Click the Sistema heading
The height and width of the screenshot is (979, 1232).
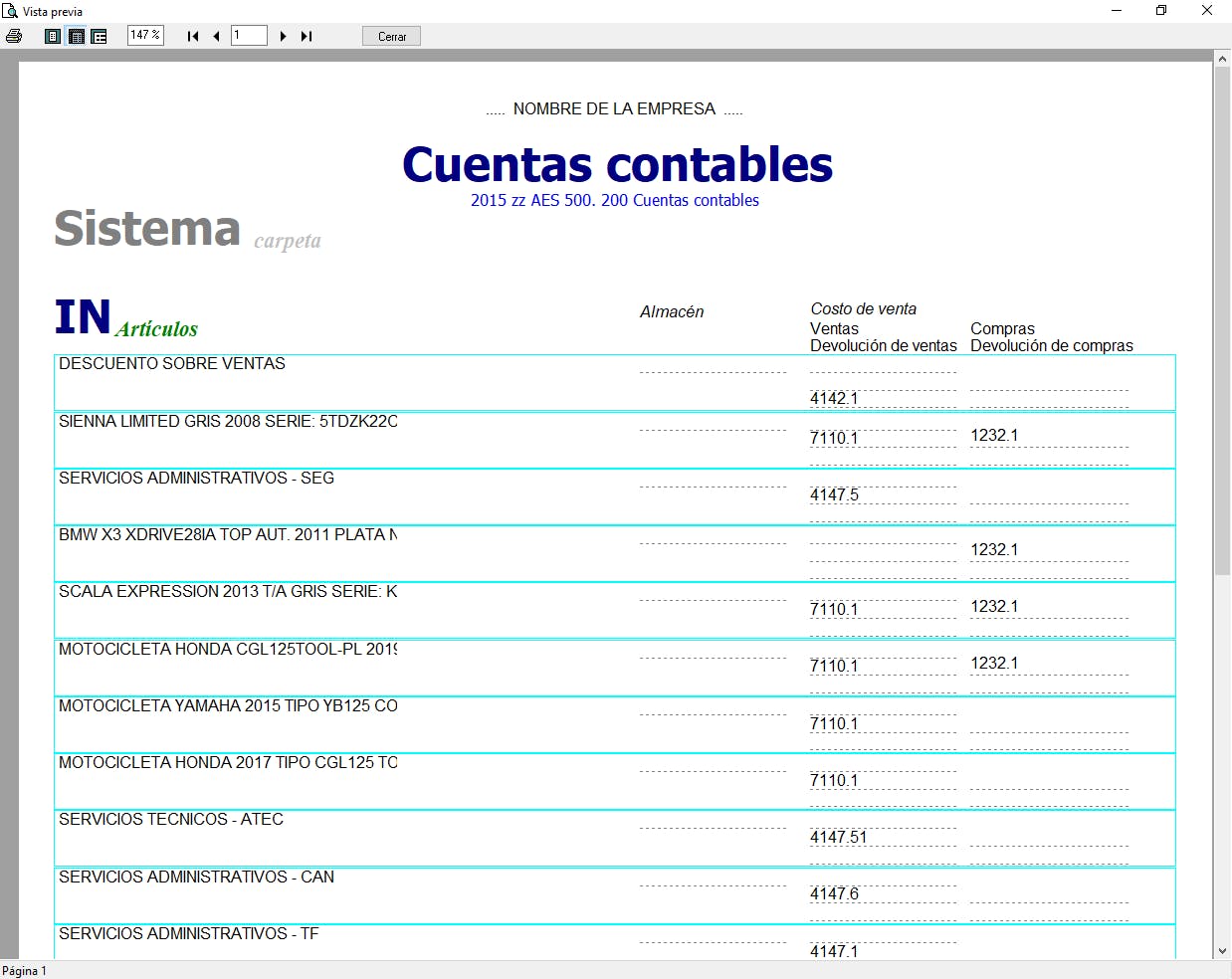147,229
